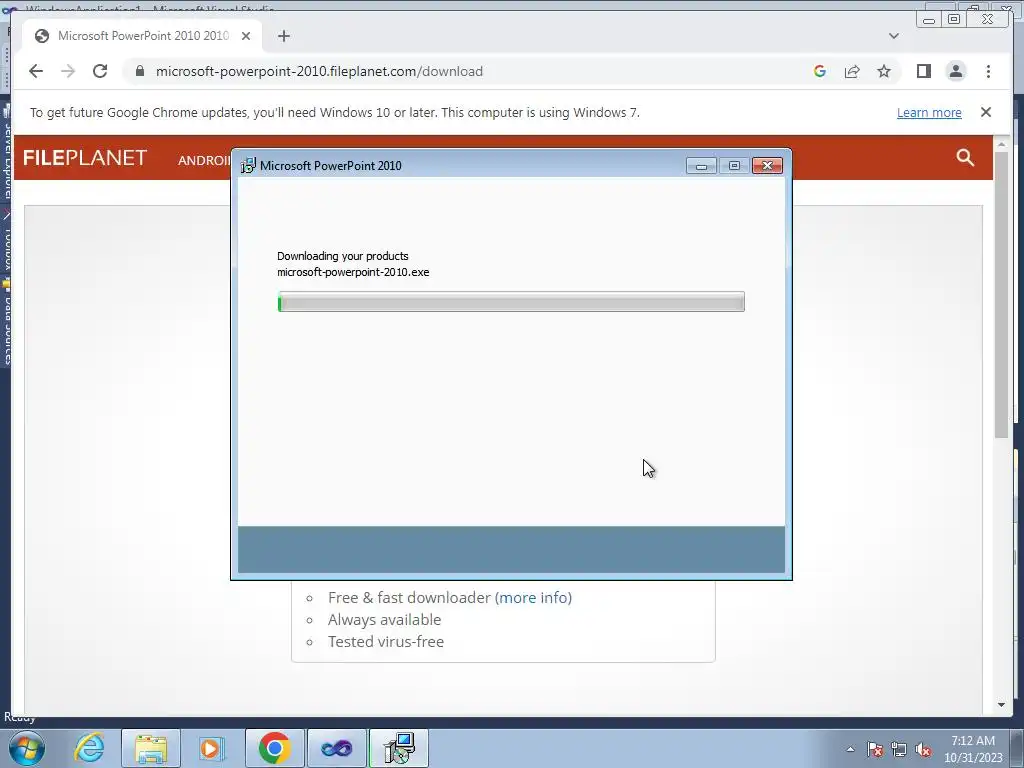This screenshot has width=1024, height=768.
Task: Click the address bar URL
Action: click(x=319, y=71)
